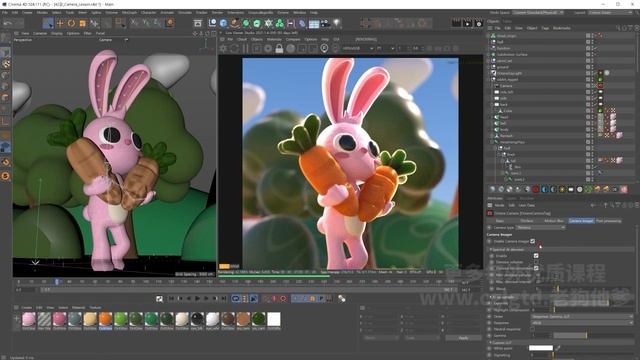Screen dimensions: 640x360
Task: Click the clay mode sphere icon in Live Viewer
Action: [x=291, y=49]
